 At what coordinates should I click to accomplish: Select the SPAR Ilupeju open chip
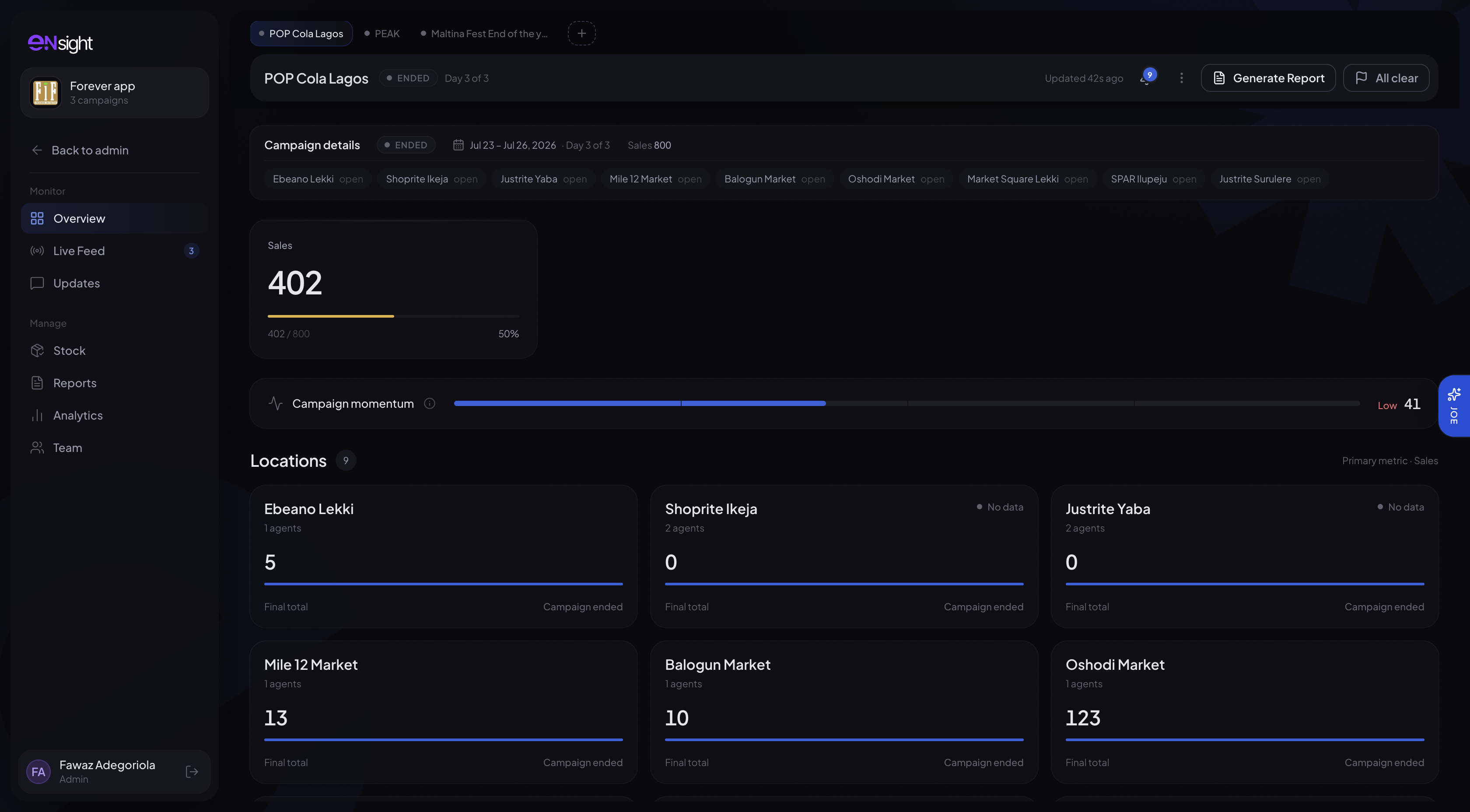tap(1154, 179)
